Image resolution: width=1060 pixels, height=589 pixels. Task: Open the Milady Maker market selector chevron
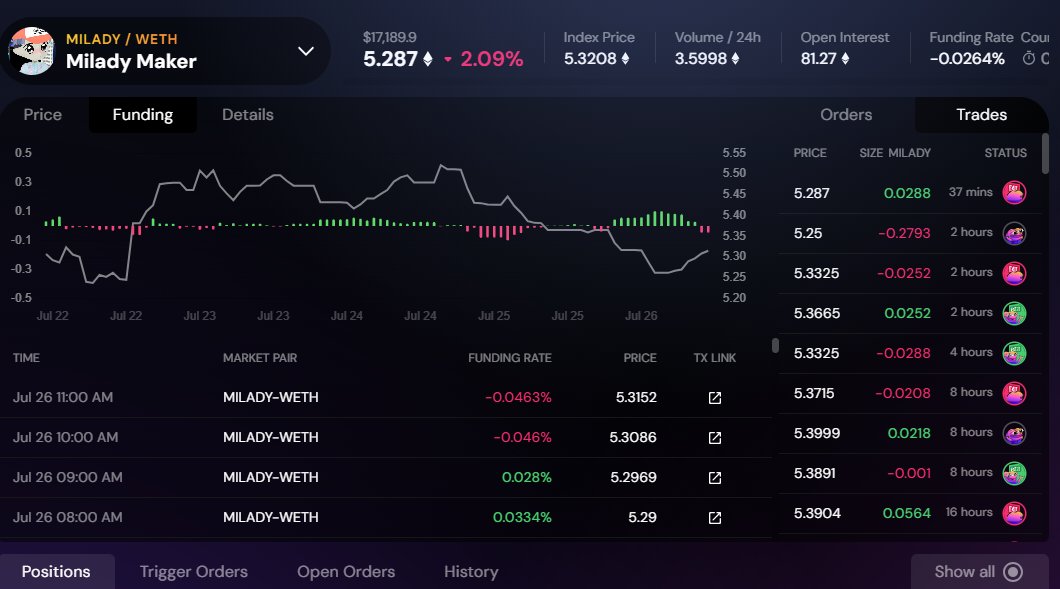coord(306,51)
